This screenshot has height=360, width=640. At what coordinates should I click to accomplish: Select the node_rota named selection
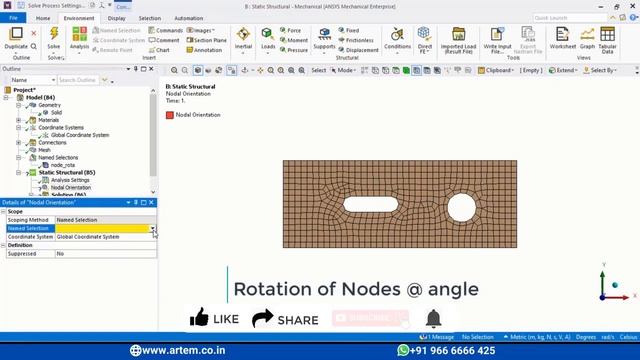pyautogui.click(x=62, y=165)
